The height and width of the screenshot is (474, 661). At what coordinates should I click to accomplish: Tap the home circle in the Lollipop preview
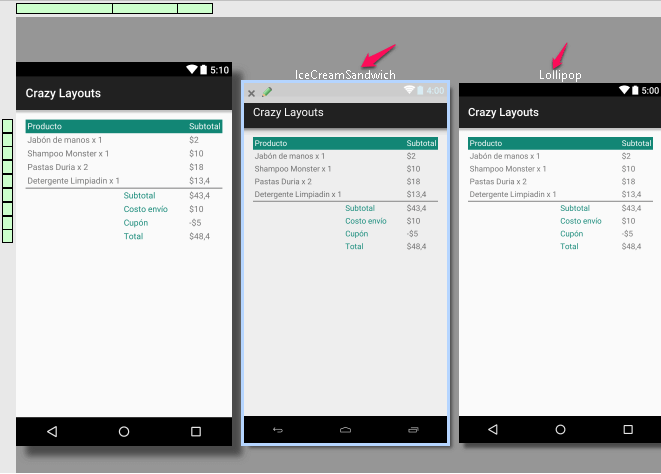point(560,429)
